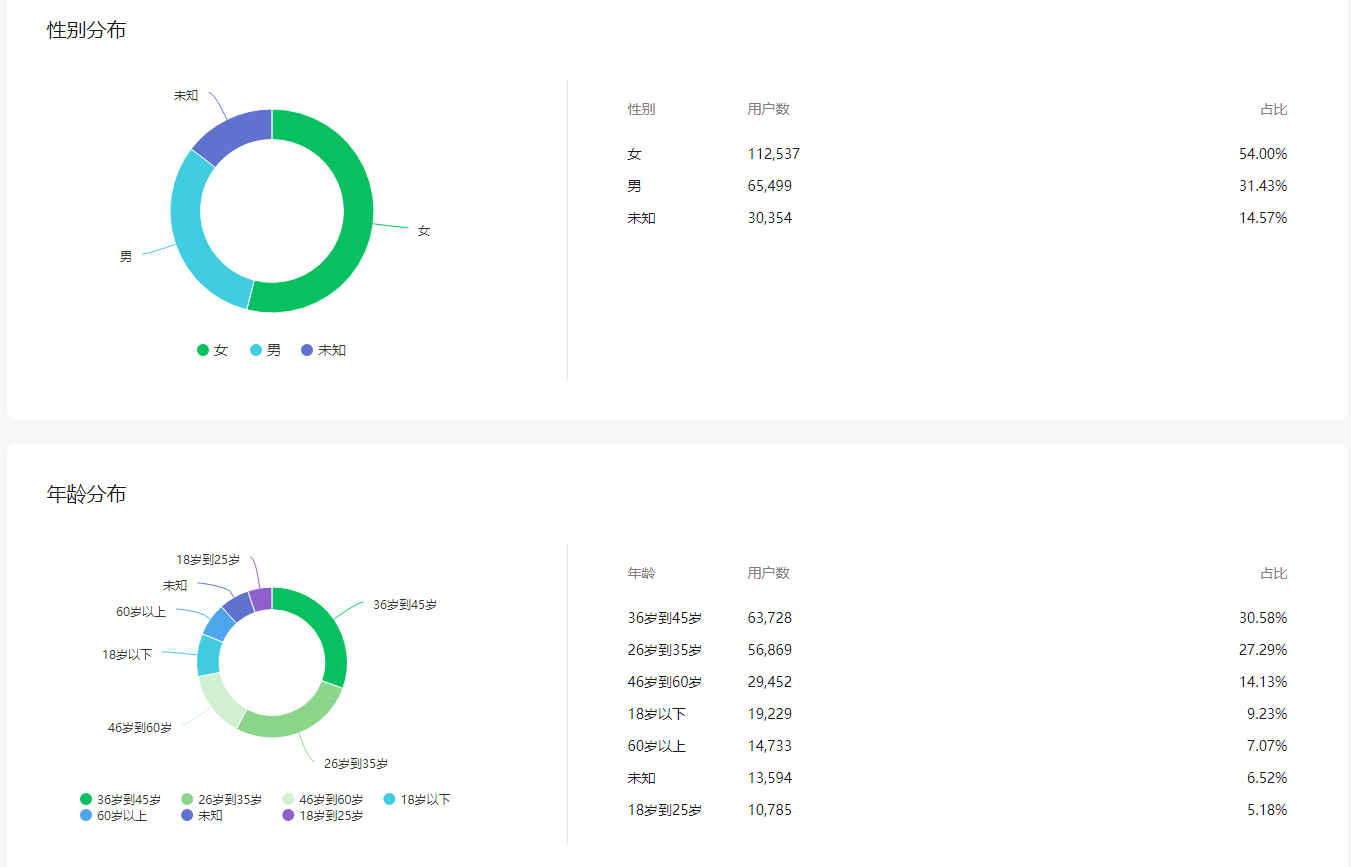Click the 男 row label in gender table
The image size is (1351, 867).
point(635,186)
